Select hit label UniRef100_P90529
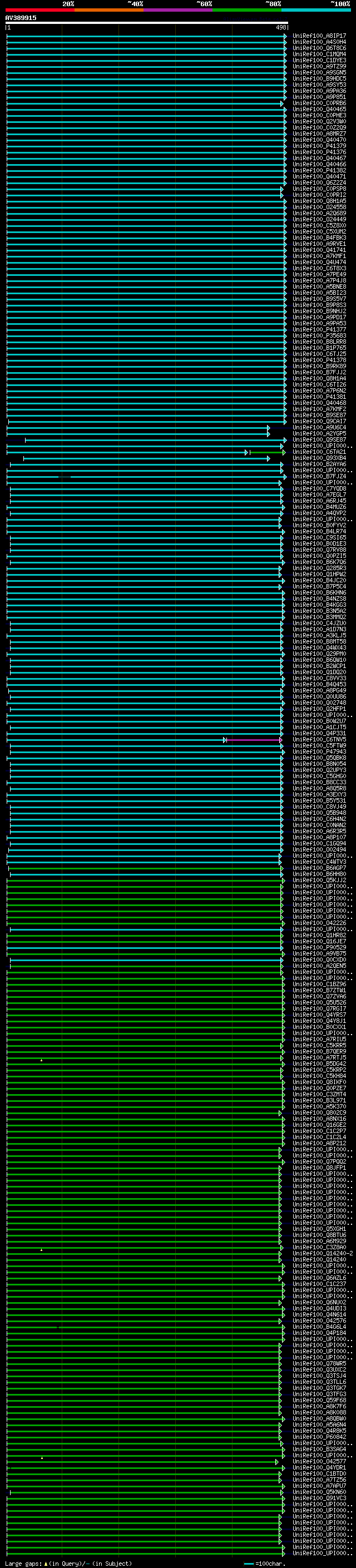 319,948
